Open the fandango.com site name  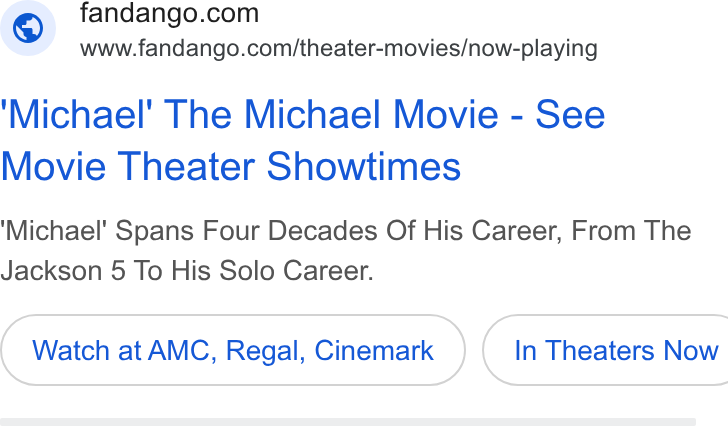tap(169, 13)
